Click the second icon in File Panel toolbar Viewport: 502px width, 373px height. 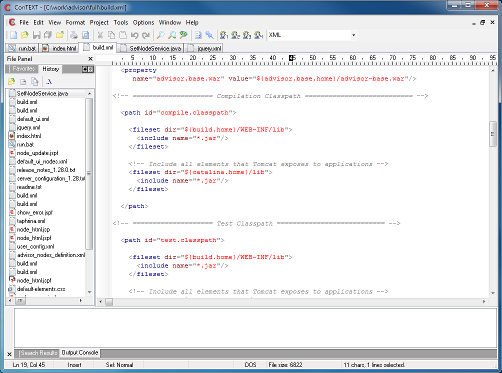click(x=23, y=81)
